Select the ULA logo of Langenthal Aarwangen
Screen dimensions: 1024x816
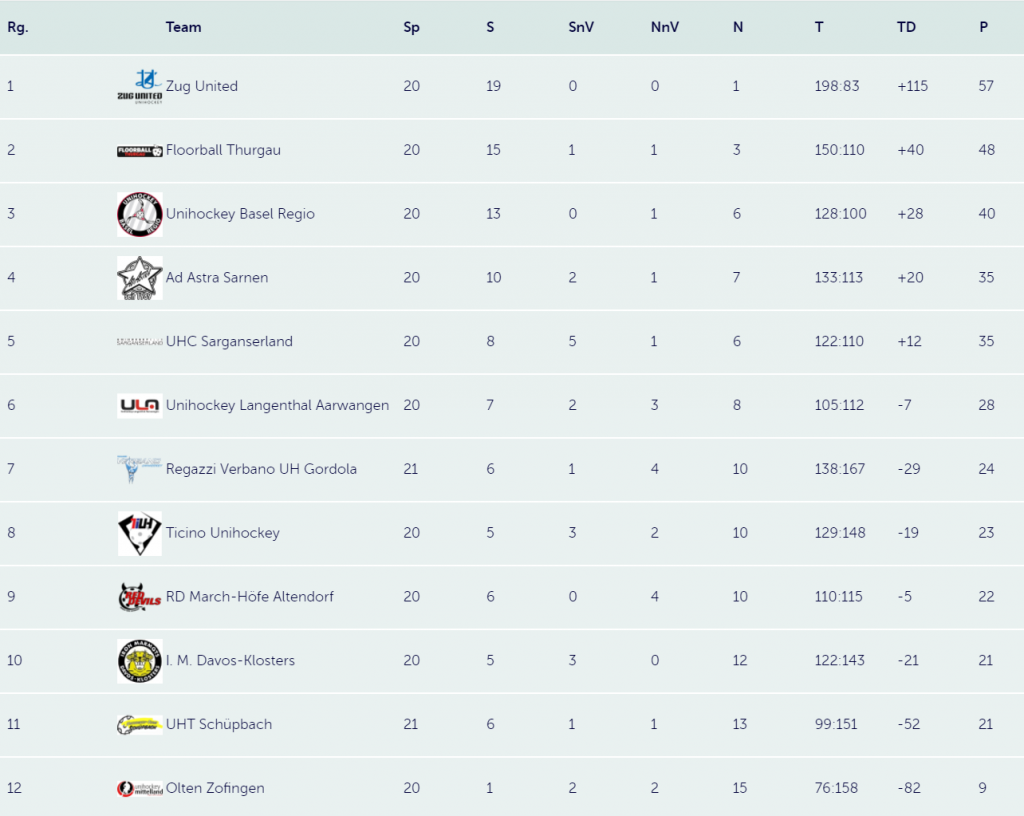(x=140, y=405)
